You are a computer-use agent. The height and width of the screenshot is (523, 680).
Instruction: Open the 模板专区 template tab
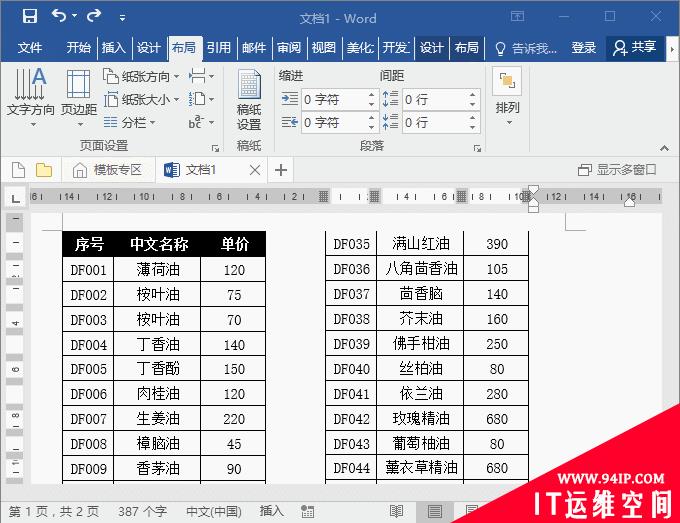108,170
